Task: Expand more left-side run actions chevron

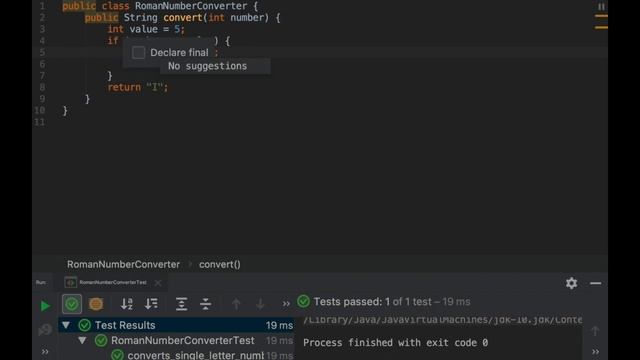Action: click(x=45, y=351)
